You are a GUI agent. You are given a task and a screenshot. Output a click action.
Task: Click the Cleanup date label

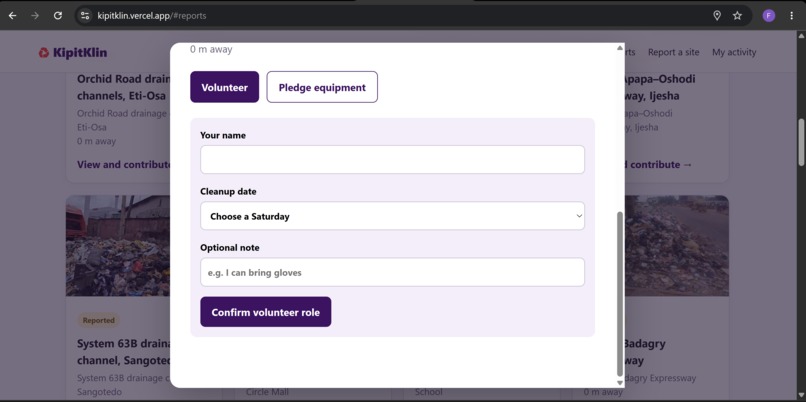point(228,191)
